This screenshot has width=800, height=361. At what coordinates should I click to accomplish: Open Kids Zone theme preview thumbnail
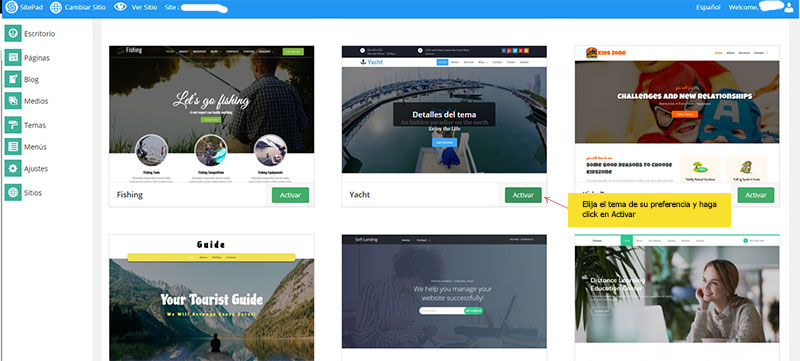(x=677, y=114)
